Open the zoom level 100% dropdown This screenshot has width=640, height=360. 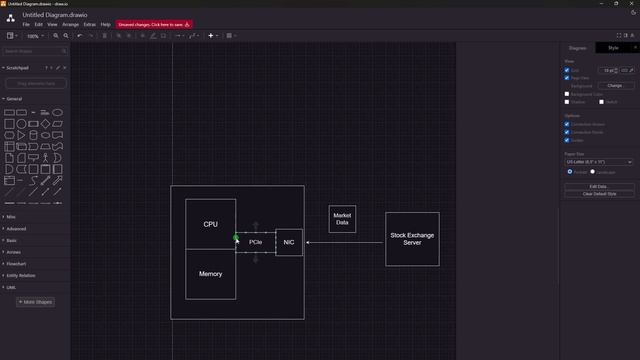[36, 36]
